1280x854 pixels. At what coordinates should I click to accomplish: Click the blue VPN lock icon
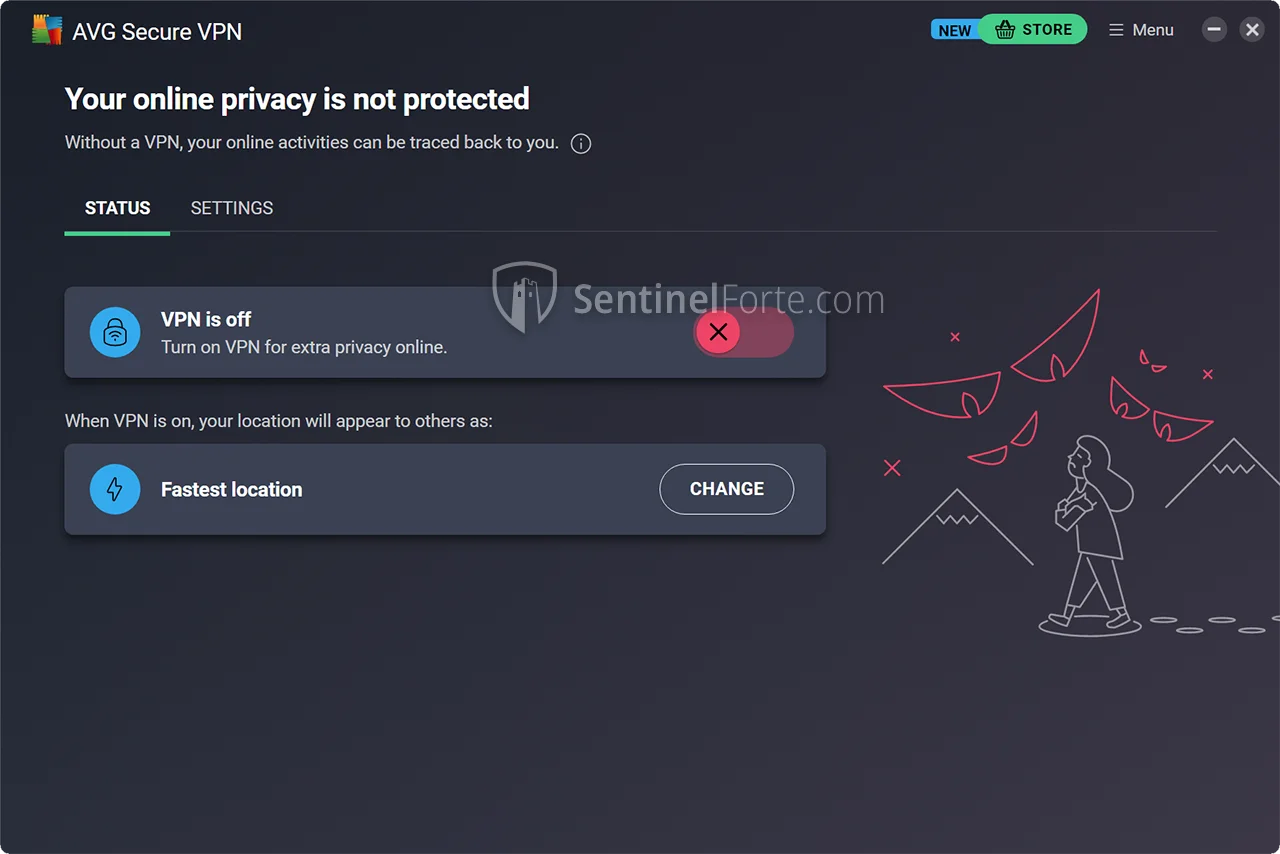point(115,332)
